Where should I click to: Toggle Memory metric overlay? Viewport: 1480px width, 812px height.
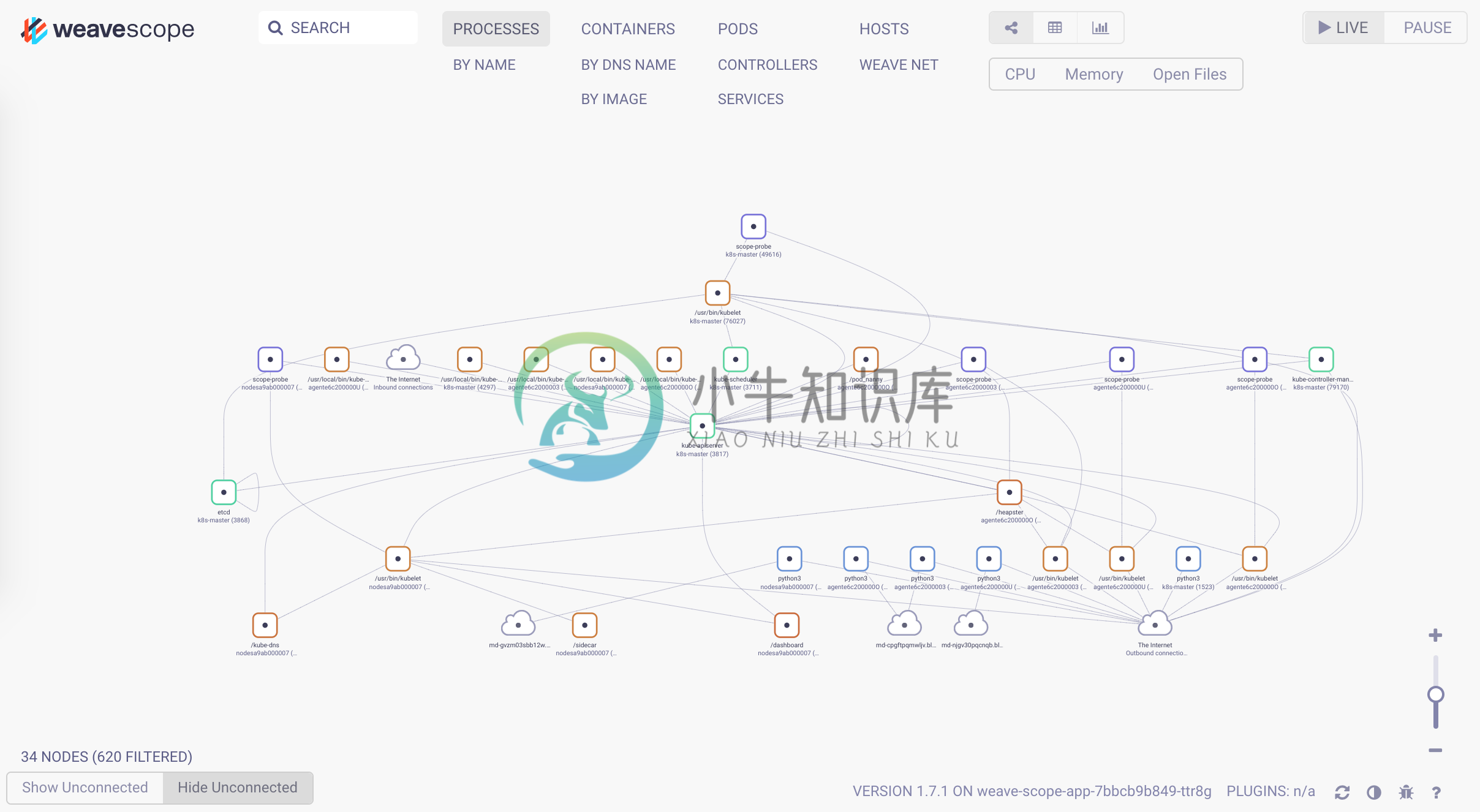(1094, 74)
